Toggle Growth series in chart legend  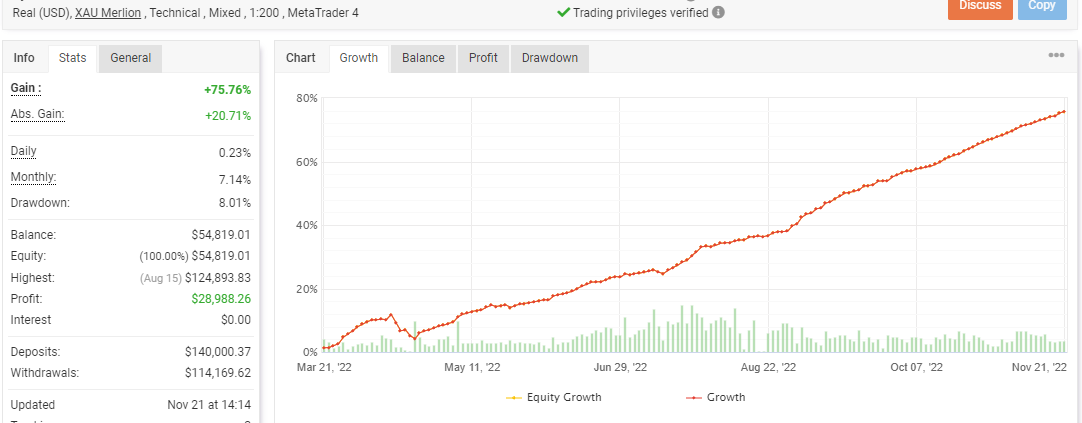pyautogui.click(x=716, y=397)
